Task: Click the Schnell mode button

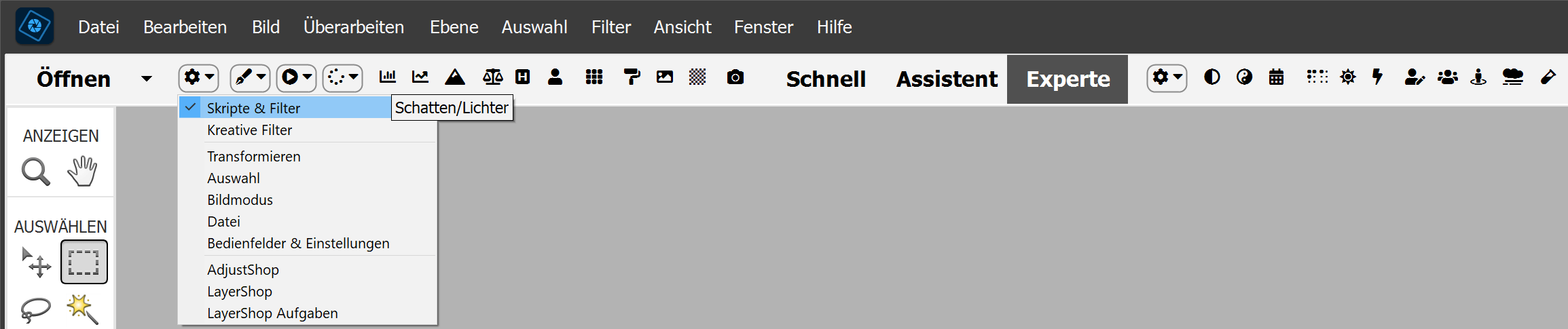Action: pos(826,79)
